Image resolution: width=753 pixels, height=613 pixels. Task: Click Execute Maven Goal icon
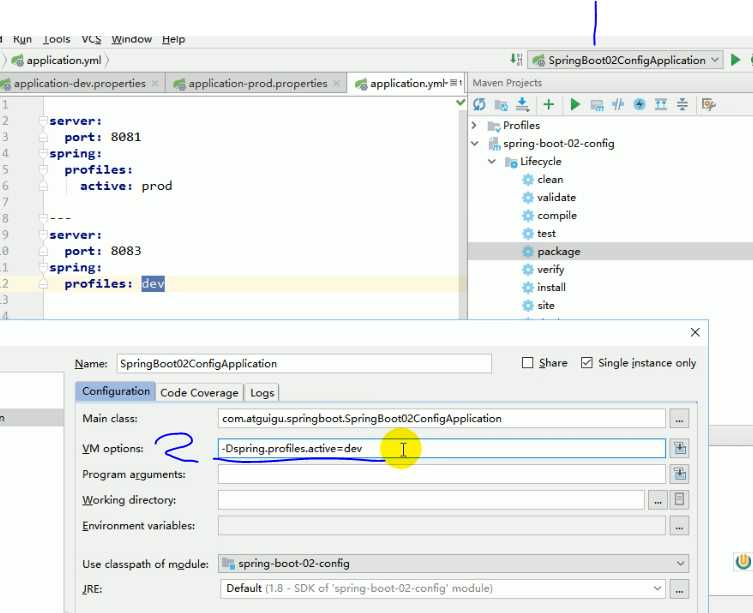597,105
